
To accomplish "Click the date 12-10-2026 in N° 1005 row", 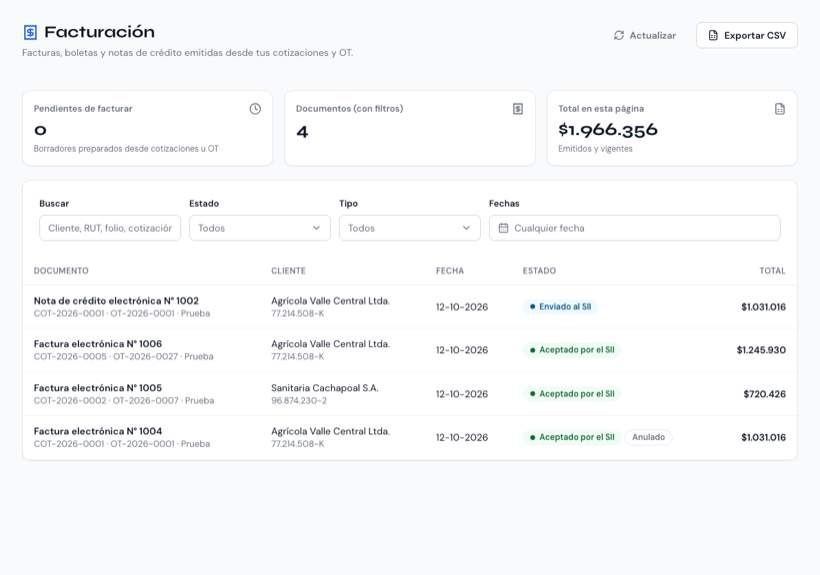I will pos(462,394).
